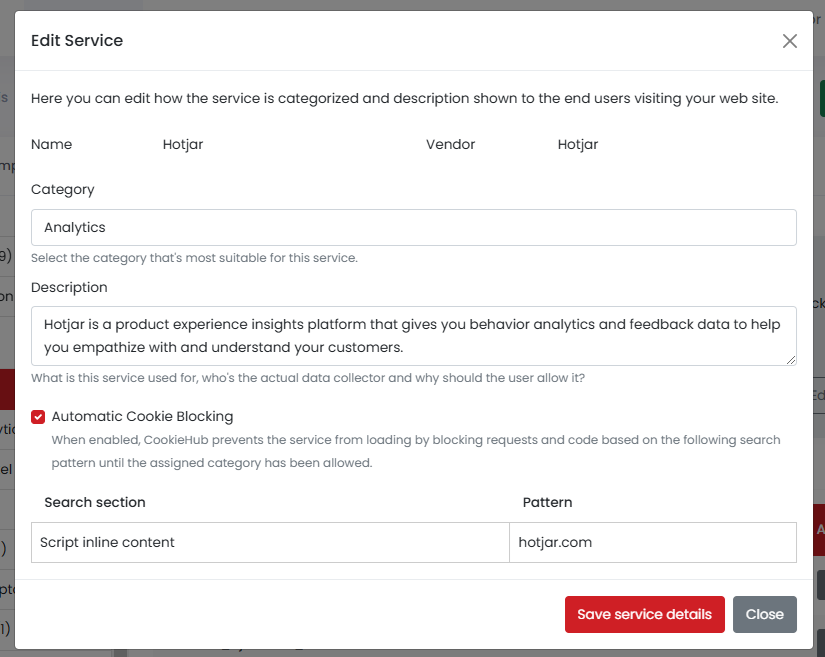Click inside the Description text area
Viewport: 825px width, 657px height.
coord(413,336)
